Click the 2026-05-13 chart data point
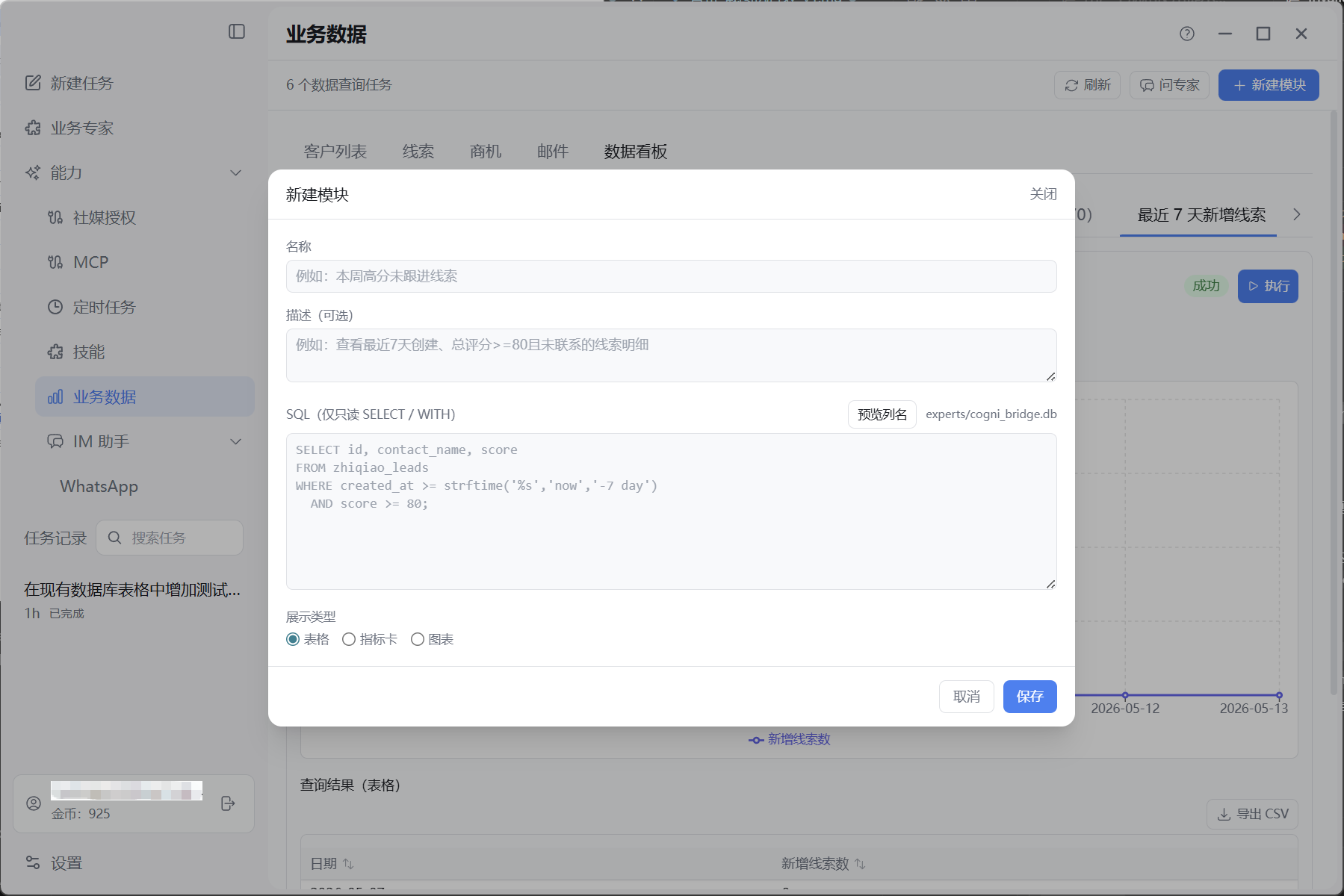 point(1279,695)
